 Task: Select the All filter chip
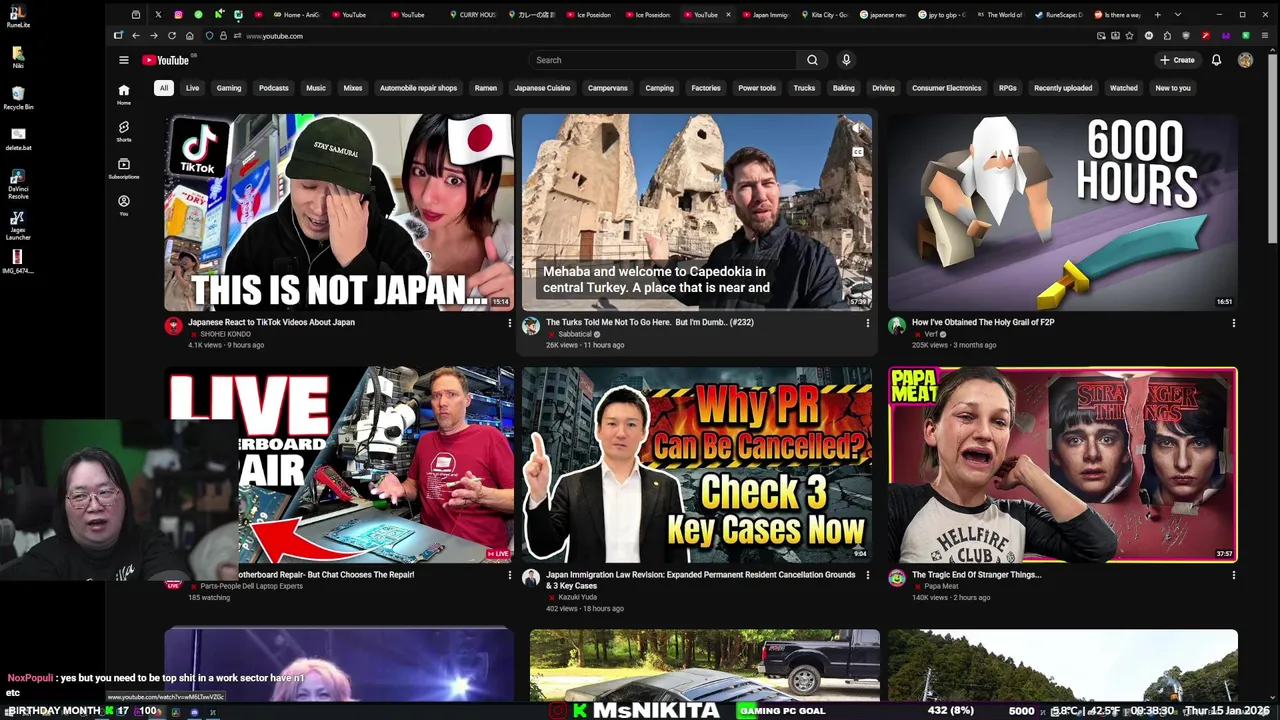pos(163,88)
